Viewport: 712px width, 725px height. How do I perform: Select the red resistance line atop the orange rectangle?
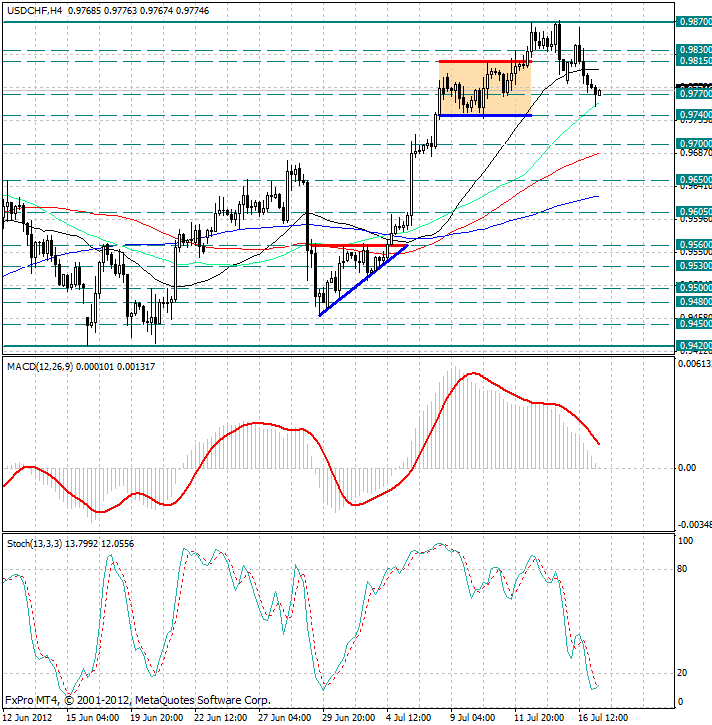pyautogui.click(x=485, y=61)
